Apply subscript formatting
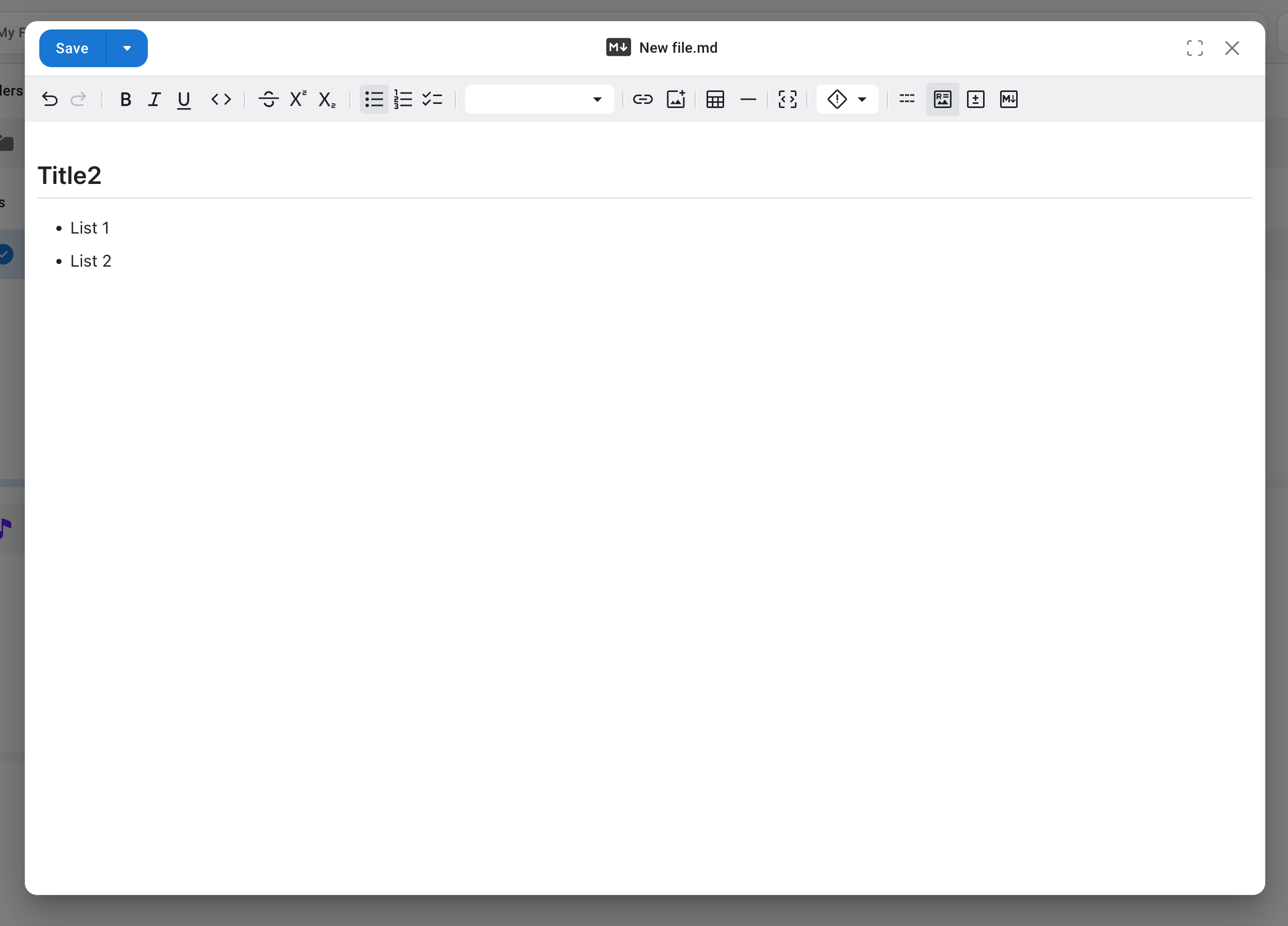Image resolution: width=1288 pixels, height=926 pixels. click(x=326, y=99)
